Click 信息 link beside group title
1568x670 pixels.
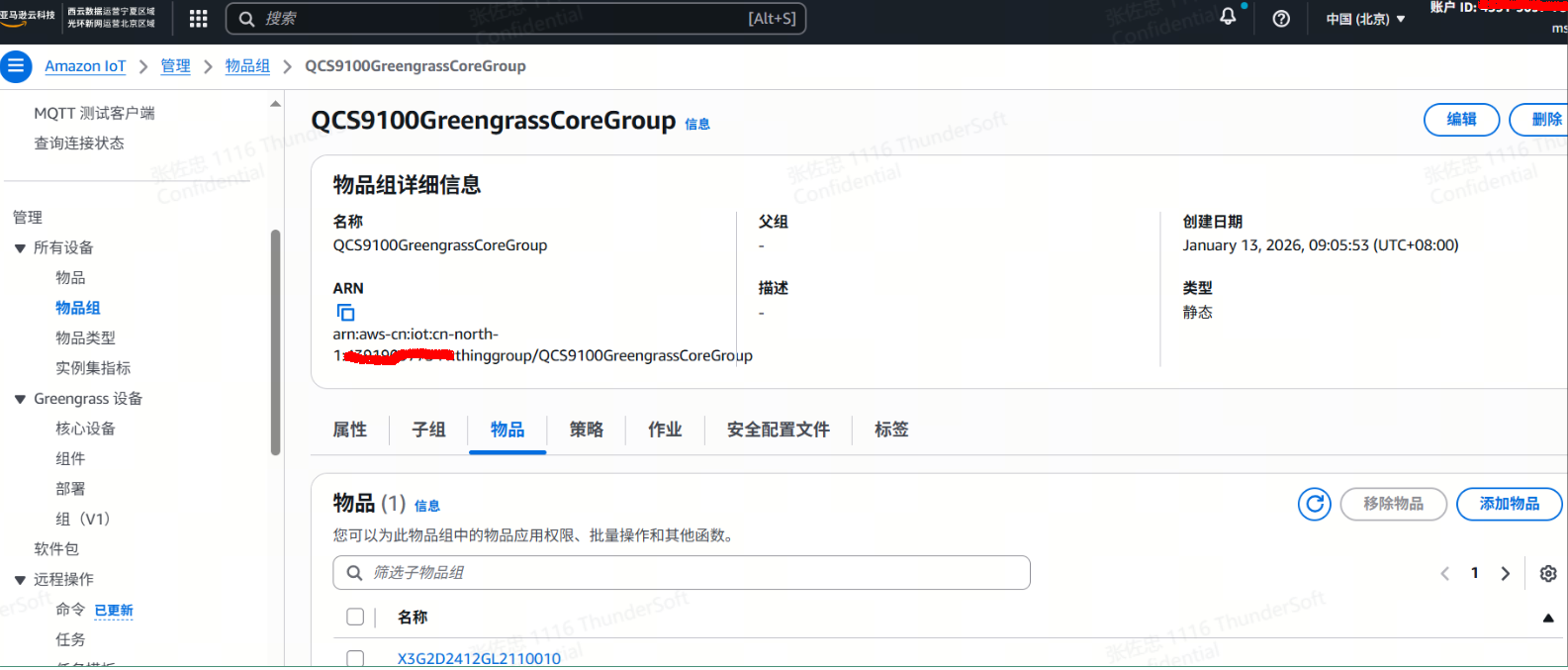697,124
